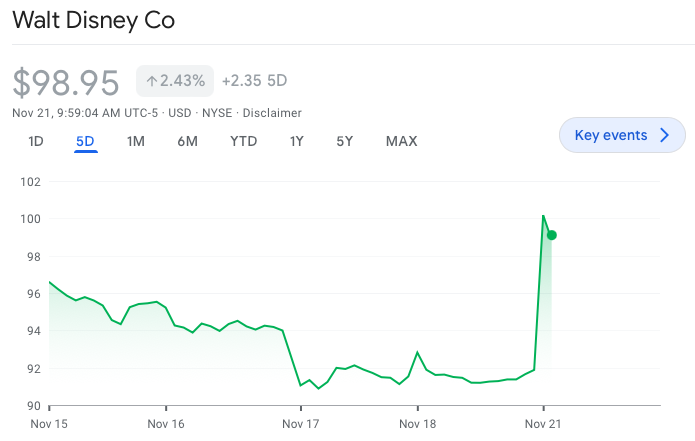Screen dimensions: 695x441
Task: Click the Walt Disney Co title
Action: point(94,20)
